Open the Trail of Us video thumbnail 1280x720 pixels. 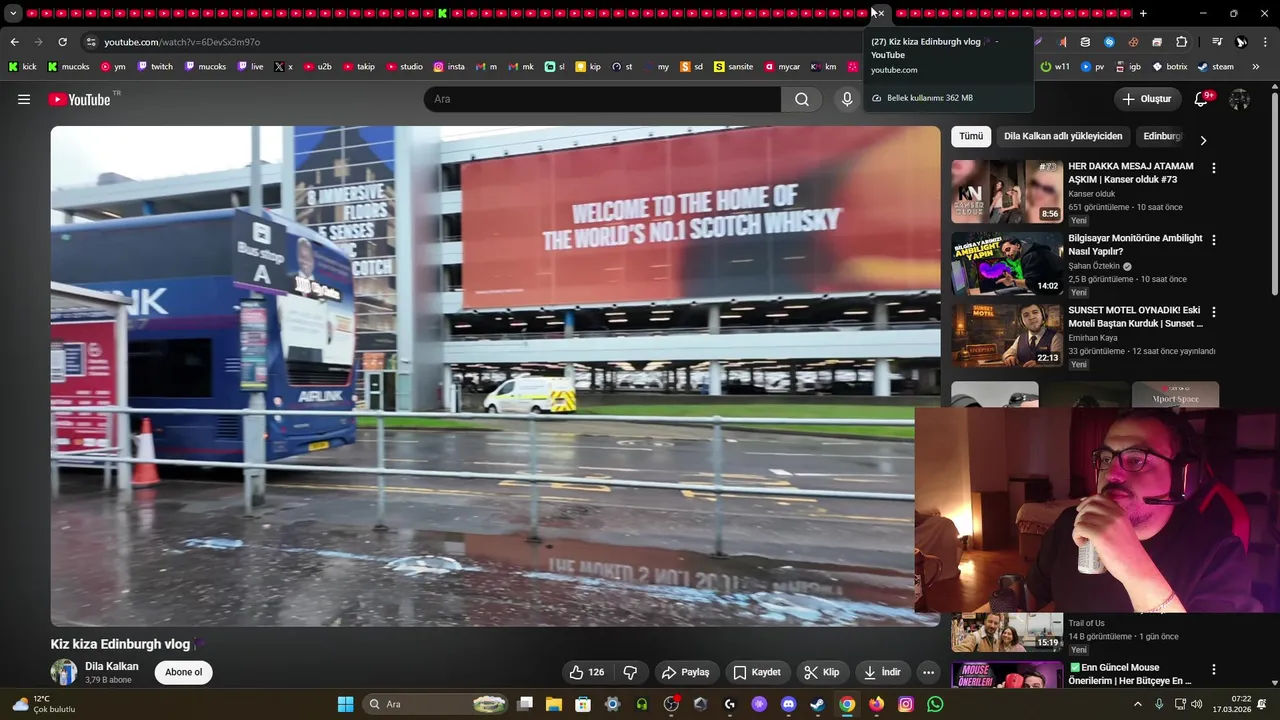[1007, 632]
